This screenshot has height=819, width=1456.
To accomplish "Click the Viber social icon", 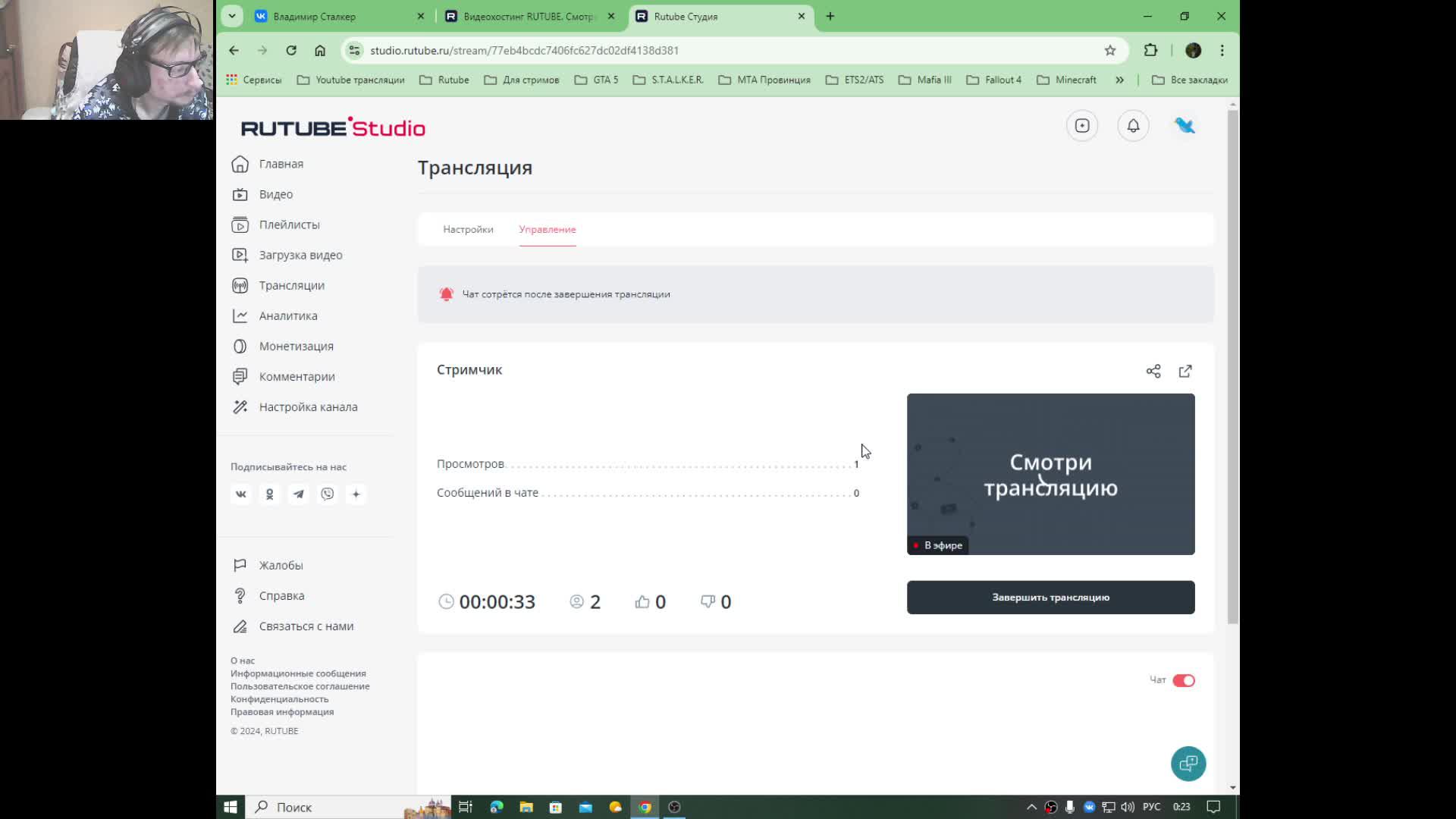I will point(327,494).
